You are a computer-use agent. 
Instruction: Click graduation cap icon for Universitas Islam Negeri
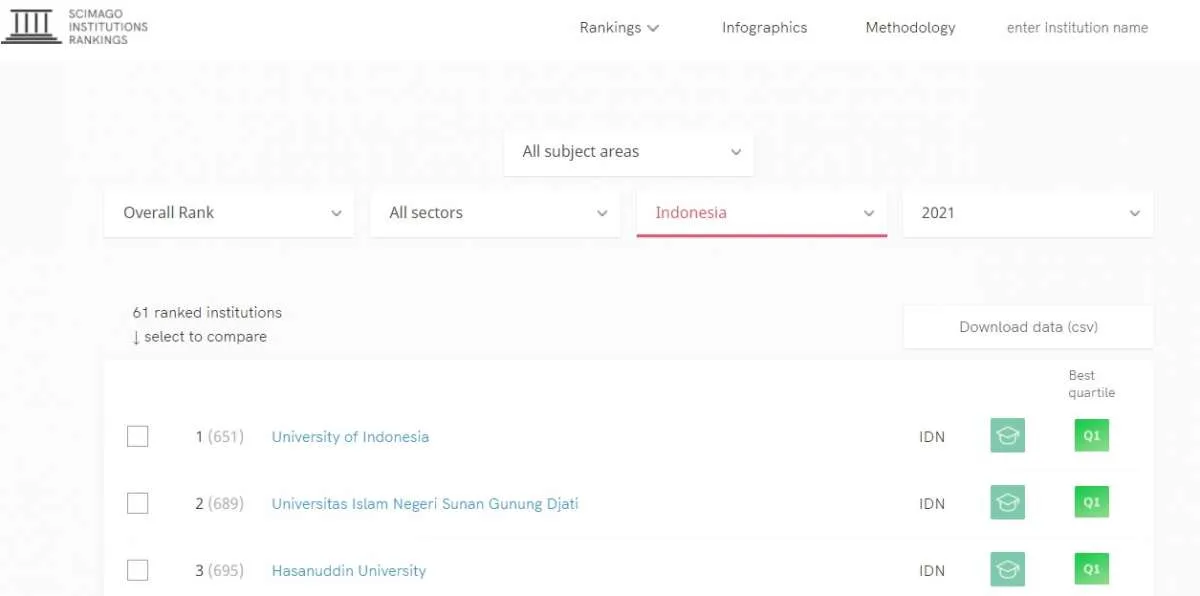(x=1007, y=503)
